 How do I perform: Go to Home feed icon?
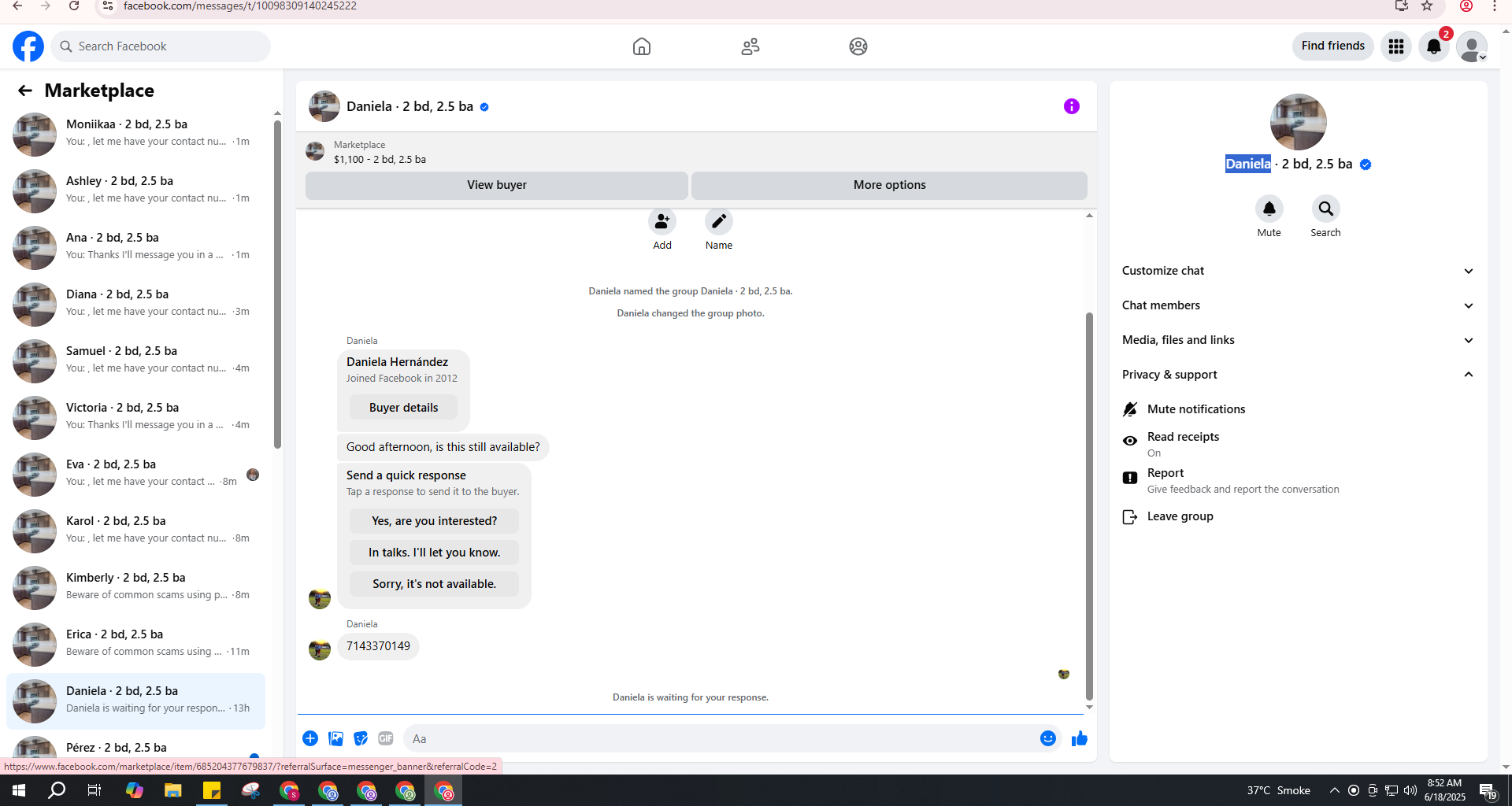click(x=642, y=46)
